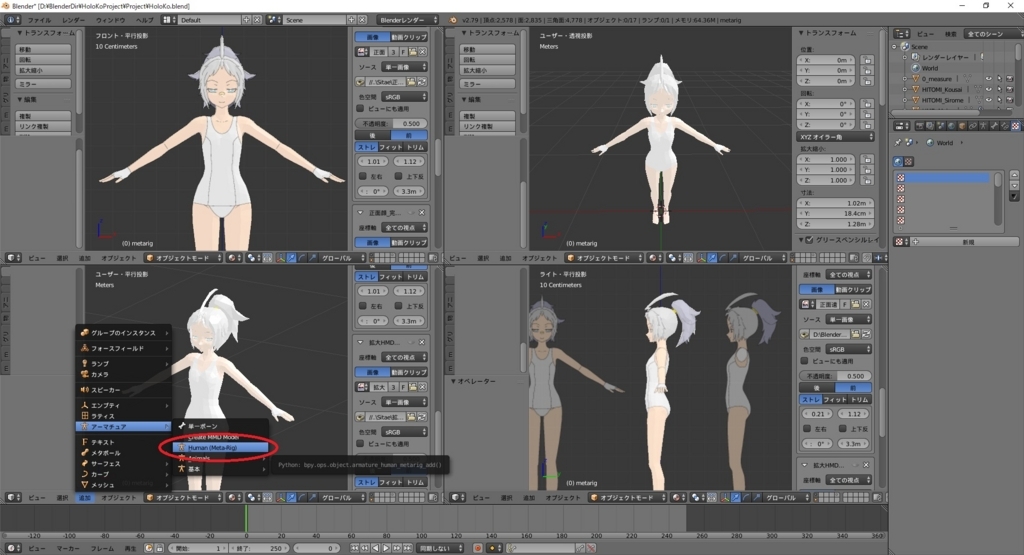Open the 色空間 sRGB dropdown in front view panel

pyautogui.click(x=405, y=97)
